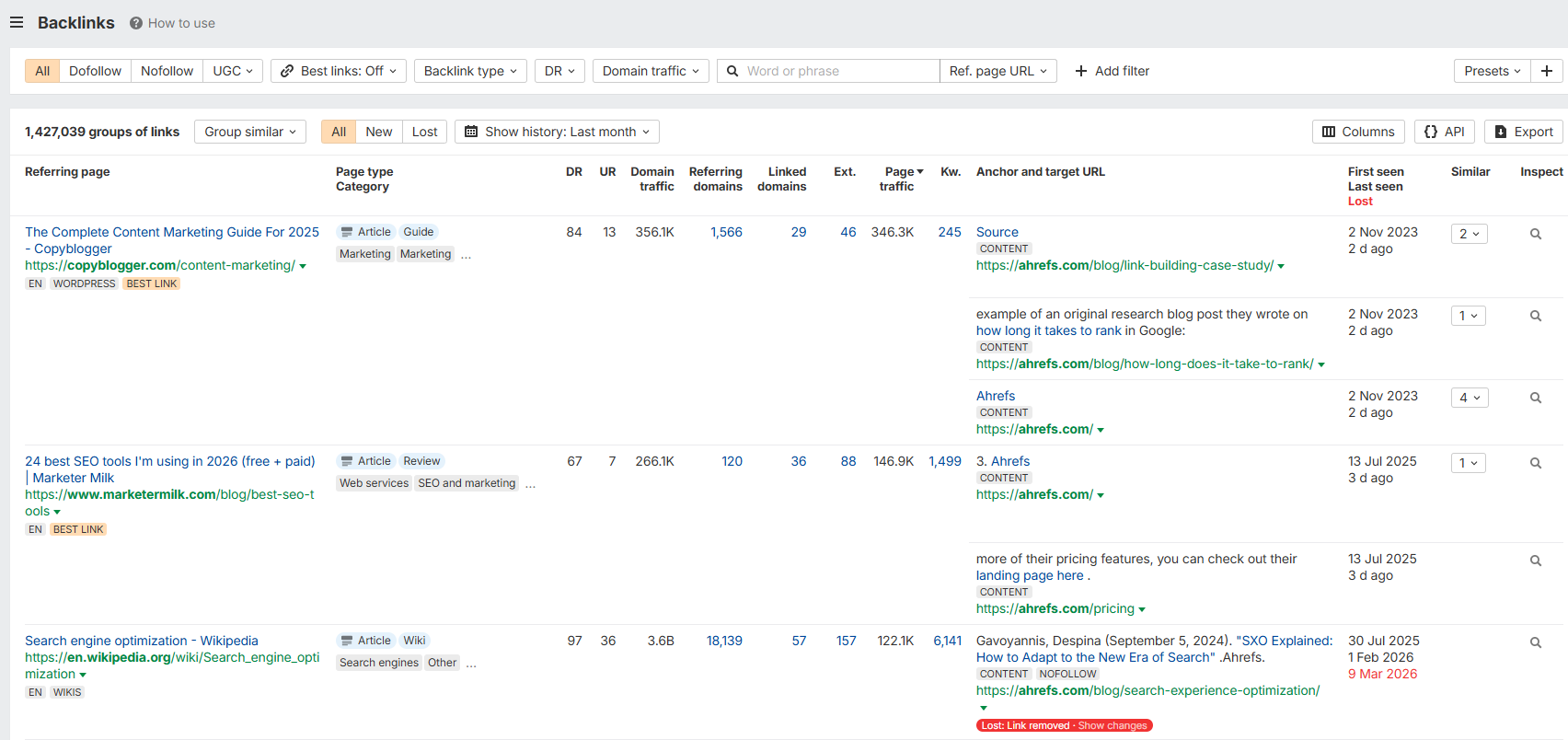
Task: Change the Ref. page URL search scope
Action: (x=997, y=71)
